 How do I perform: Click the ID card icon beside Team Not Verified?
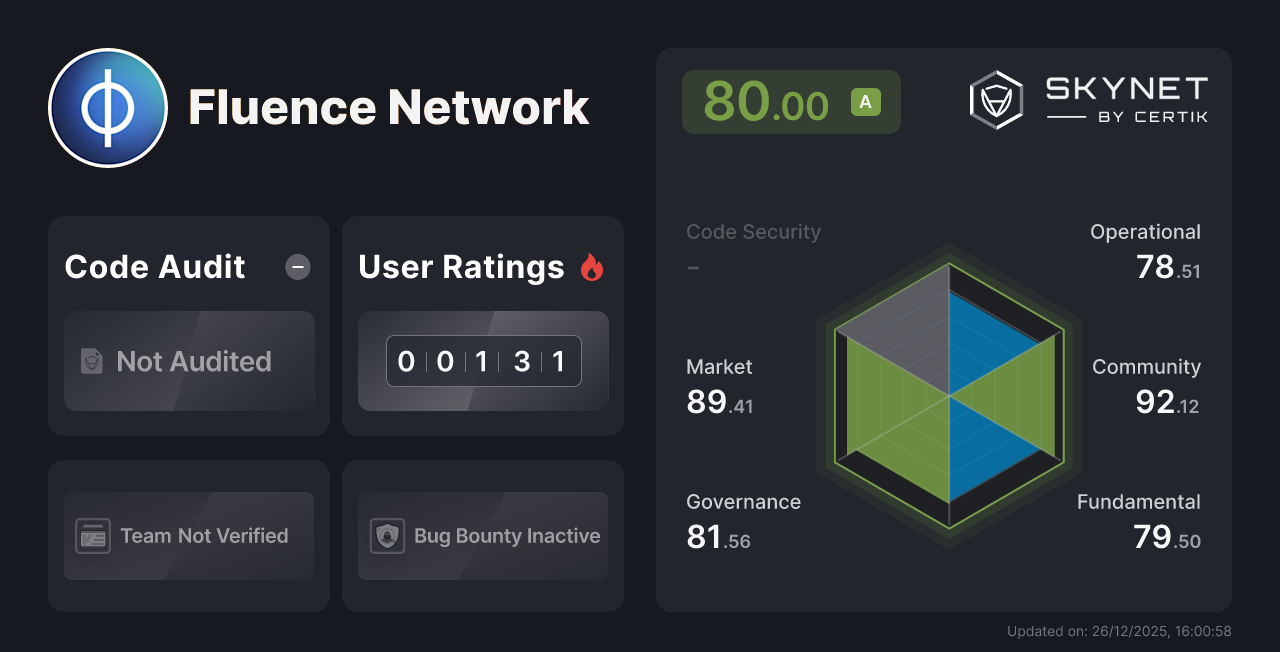click(x=94, y=536)
